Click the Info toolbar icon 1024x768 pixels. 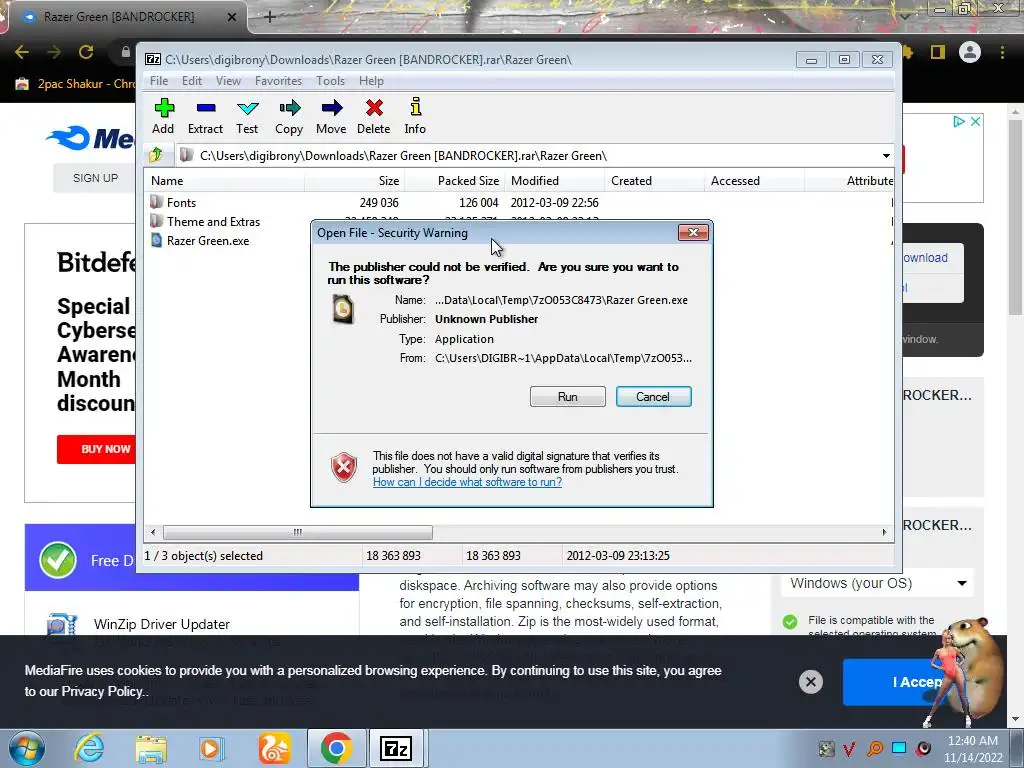click(x=415, y=116)
